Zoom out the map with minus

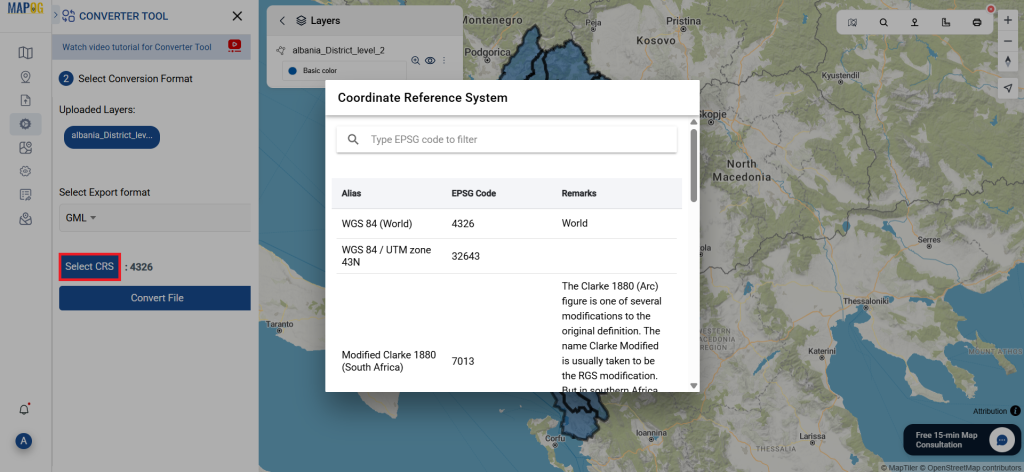pos(1008,40)
